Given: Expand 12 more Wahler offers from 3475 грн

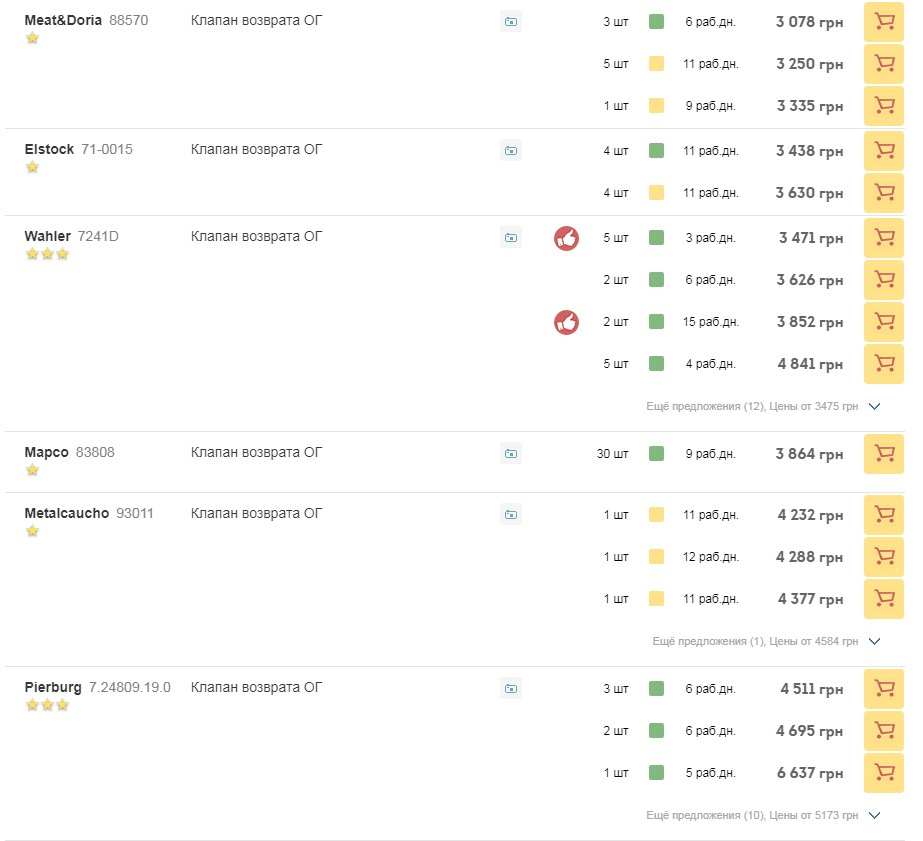Looking at the screenshot, I should tap(763, 406).
